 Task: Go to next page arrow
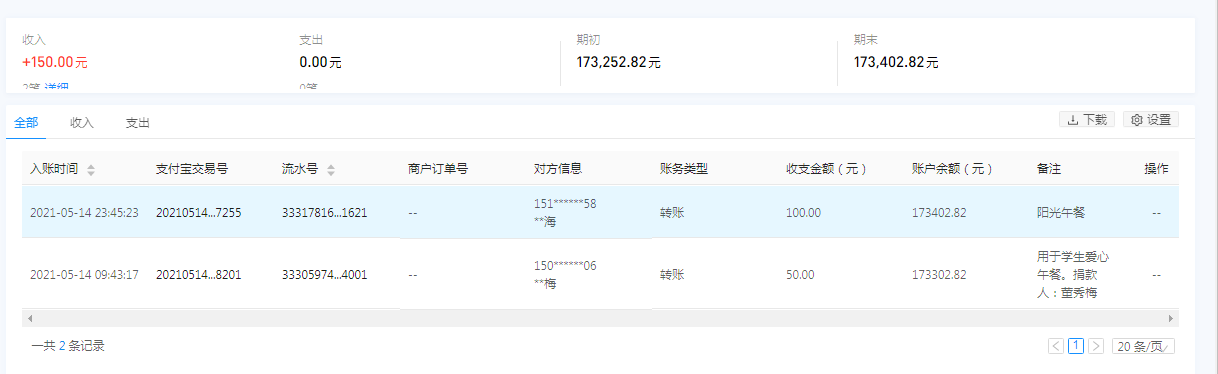[1096, 346]
